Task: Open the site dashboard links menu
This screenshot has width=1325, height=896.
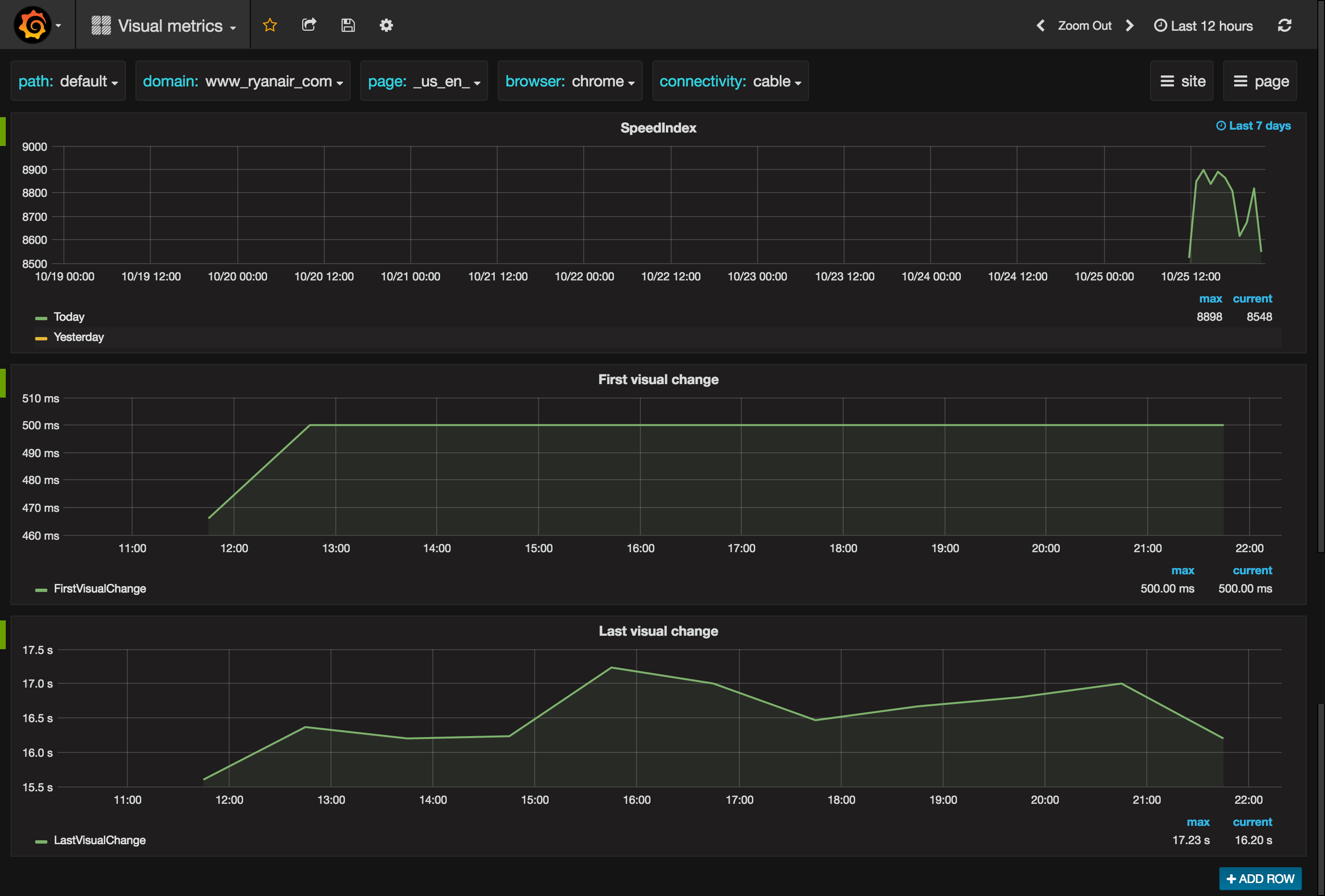Action: point(1182,82)
